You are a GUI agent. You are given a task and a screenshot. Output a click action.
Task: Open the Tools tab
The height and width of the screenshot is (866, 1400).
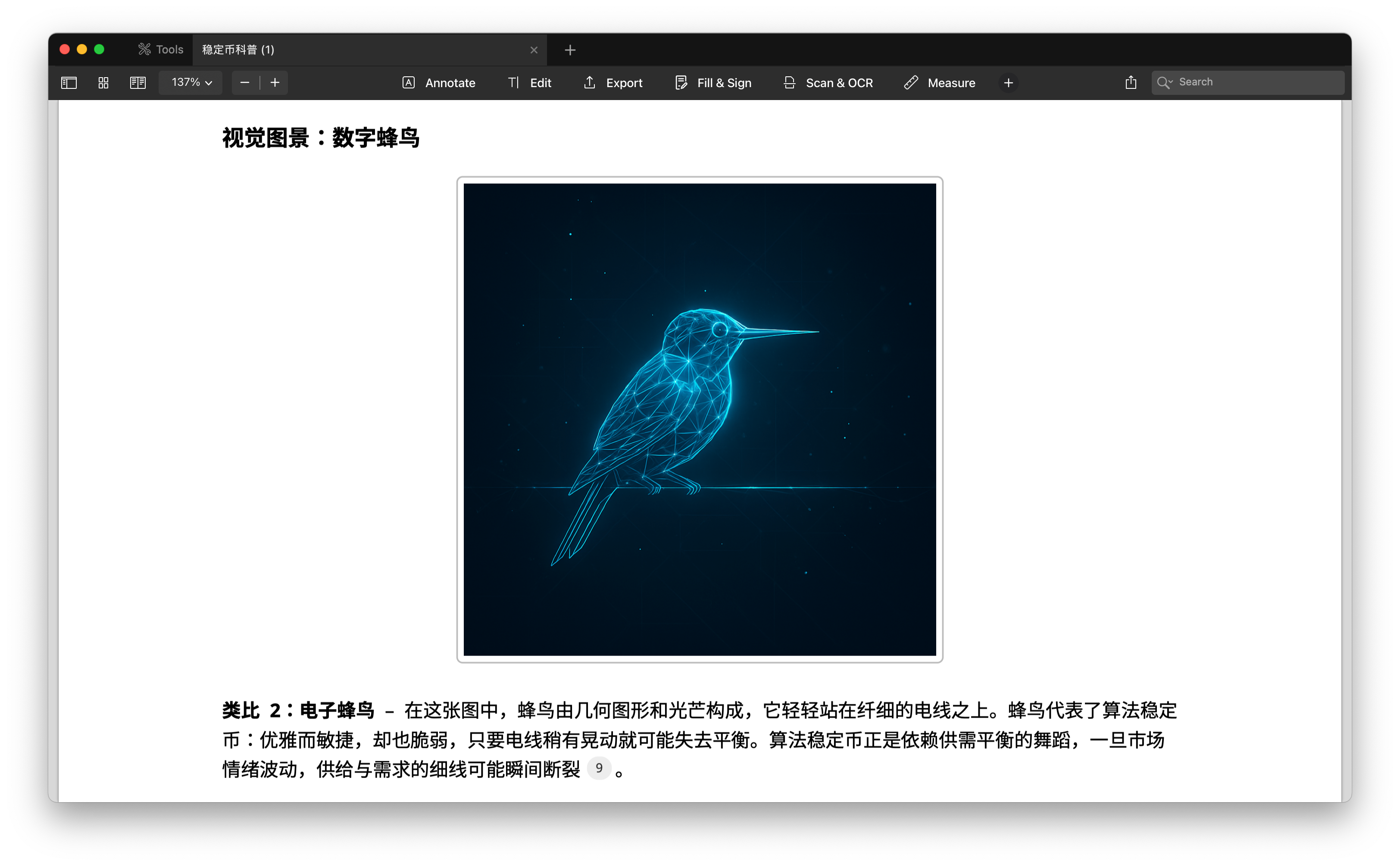point(161,50)
